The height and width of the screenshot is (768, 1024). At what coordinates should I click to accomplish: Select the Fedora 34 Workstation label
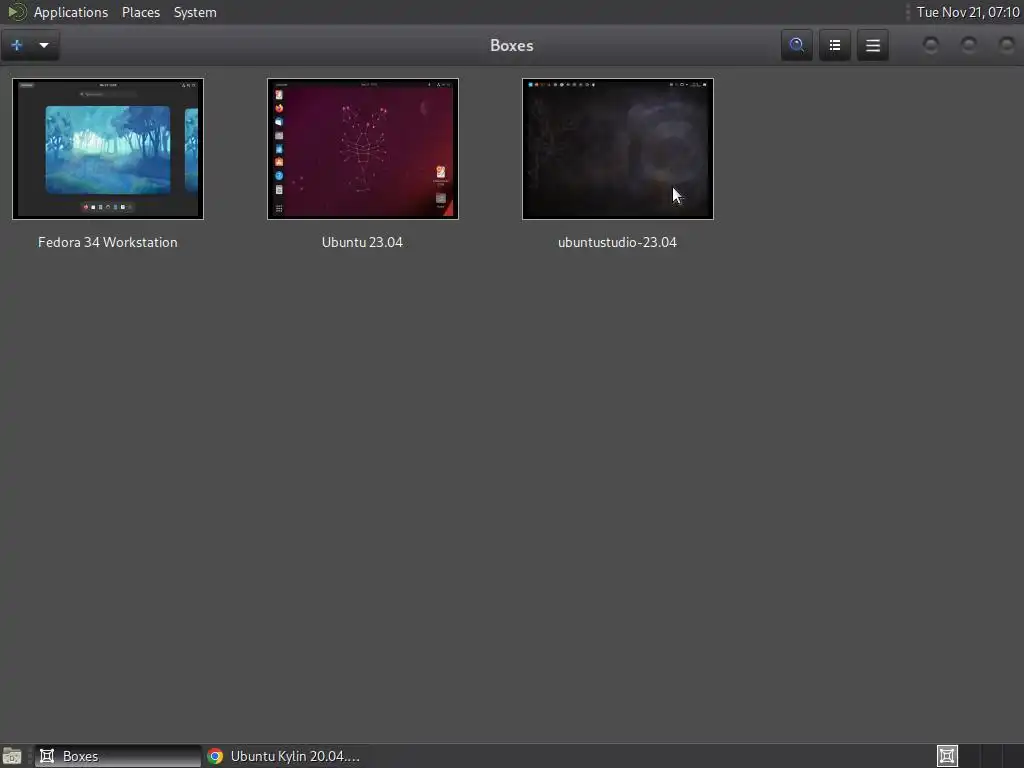pos(108,242)
